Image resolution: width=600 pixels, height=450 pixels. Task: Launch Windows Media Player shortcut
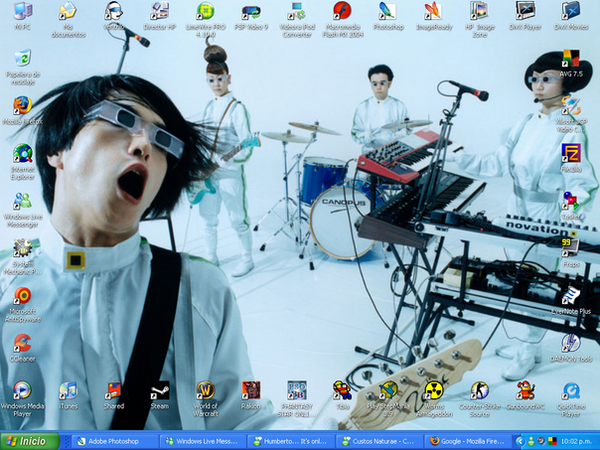22,391
